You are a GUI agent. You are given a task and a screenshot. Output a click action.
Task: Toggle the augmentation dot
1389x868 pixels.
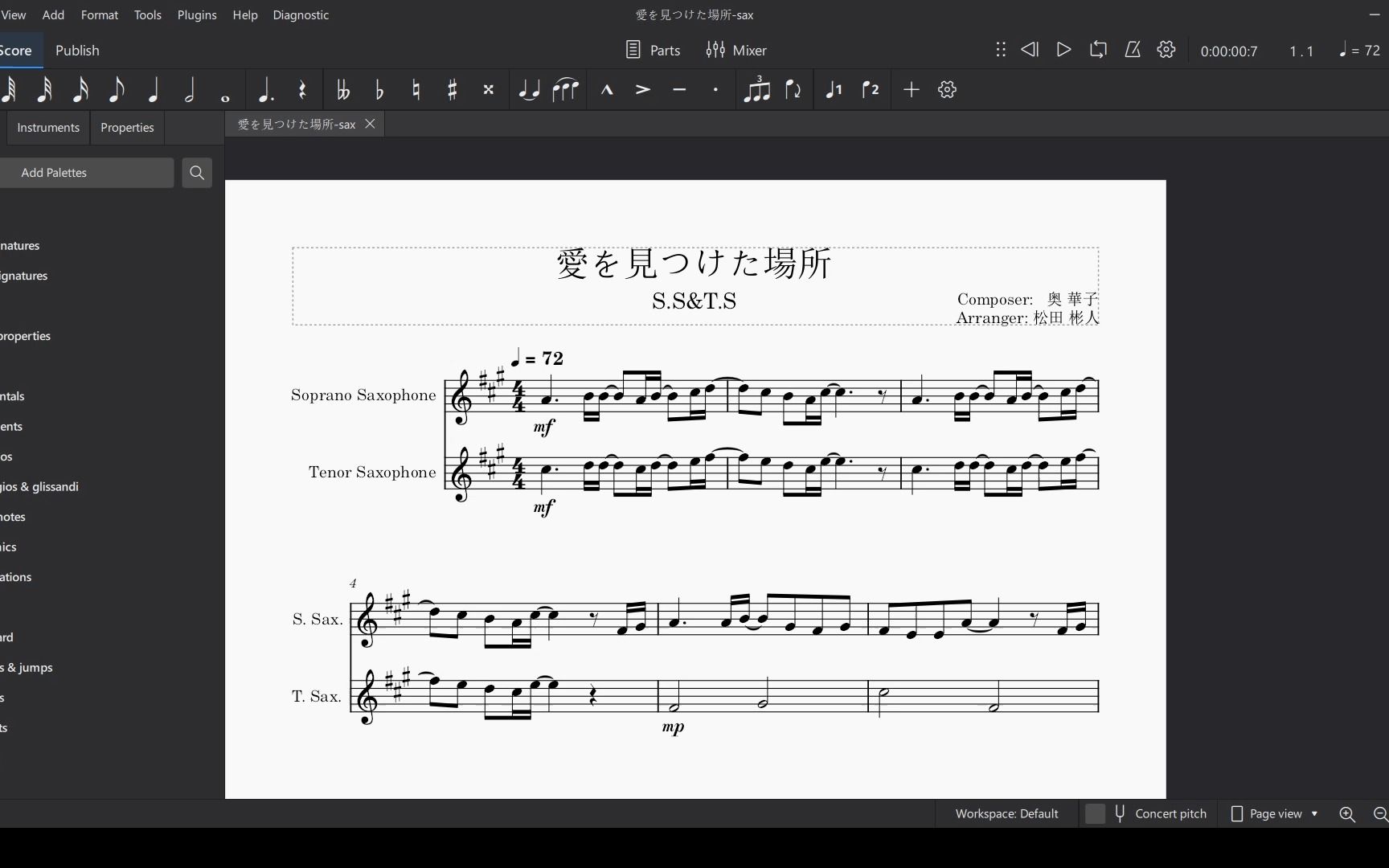(265, 90)
